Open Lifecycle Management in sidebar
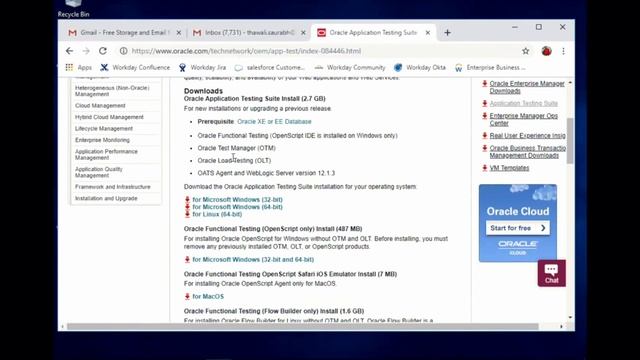The height and width of the screenshot is (360, 640). [x=104, y=129]
